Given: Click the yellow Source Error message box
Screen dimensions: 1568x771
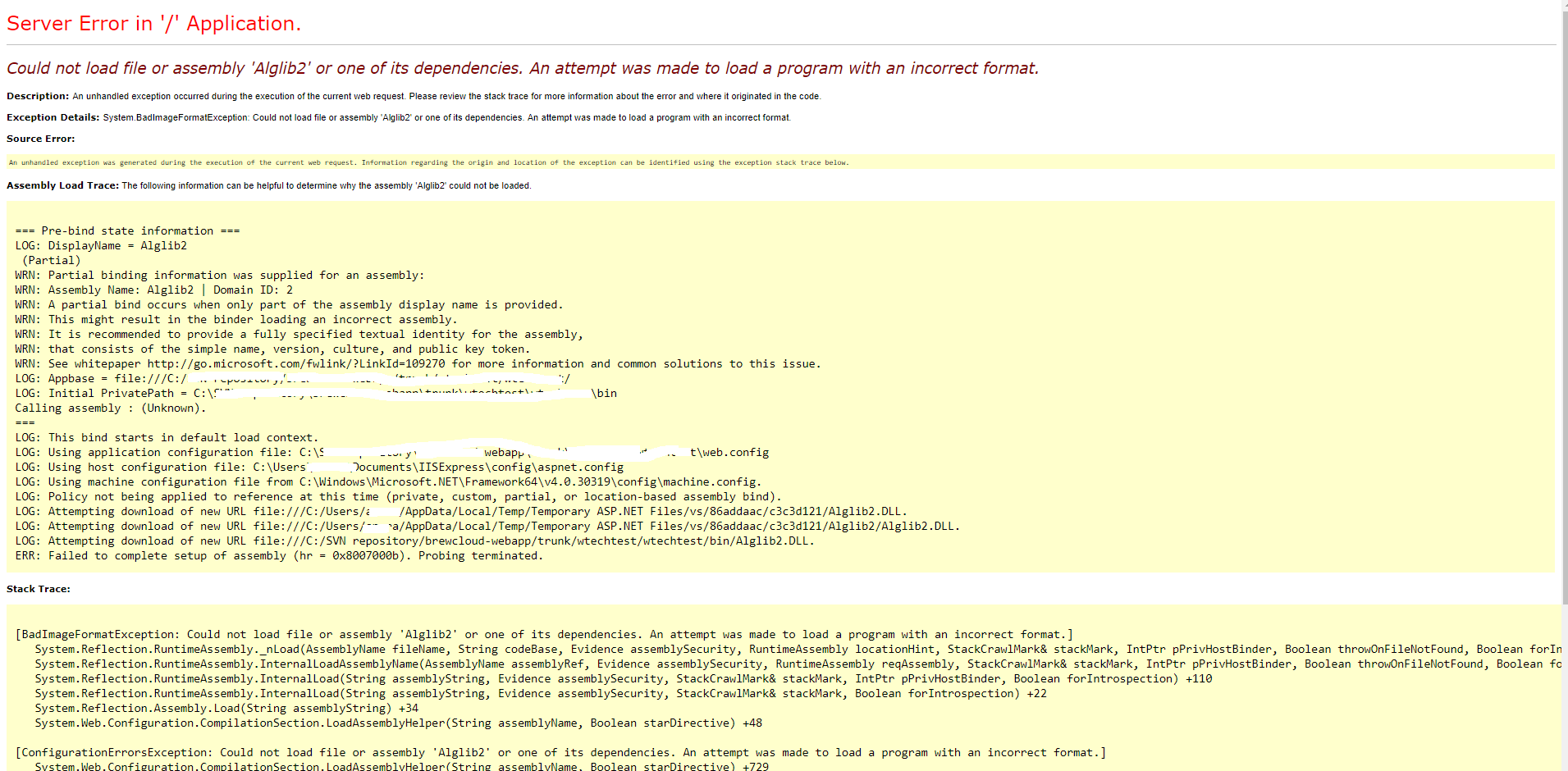Looking at the screenshot, I should 779,162.
